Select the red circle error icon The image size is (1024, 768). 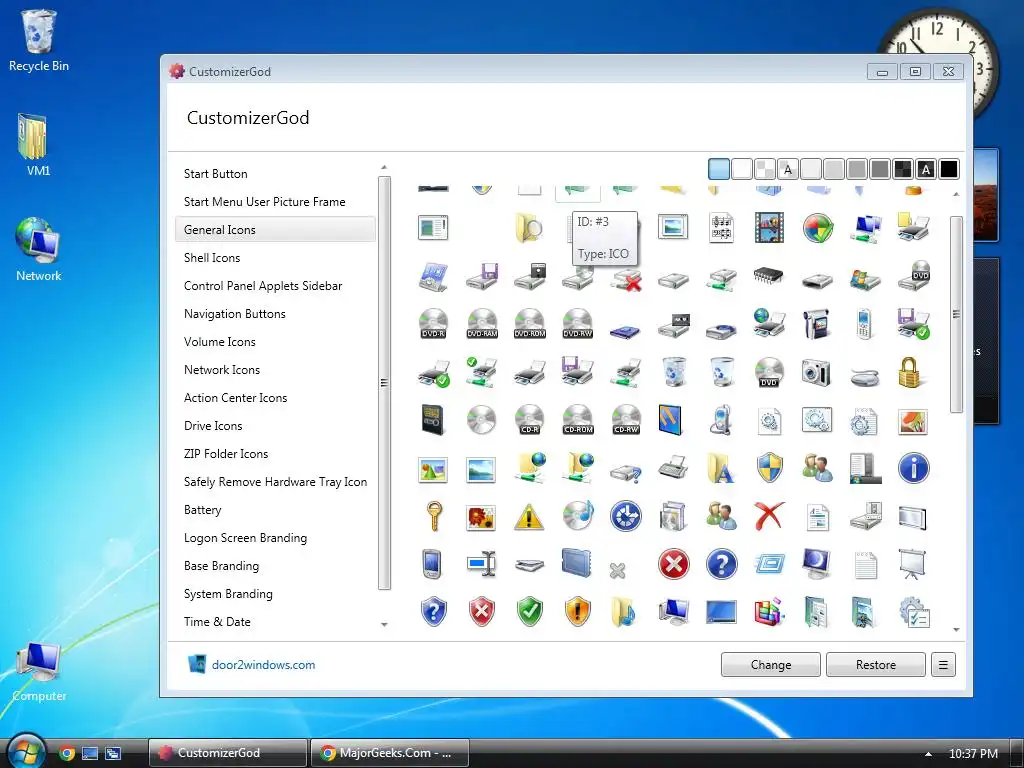pyautogui.click(x=673, y=564)
